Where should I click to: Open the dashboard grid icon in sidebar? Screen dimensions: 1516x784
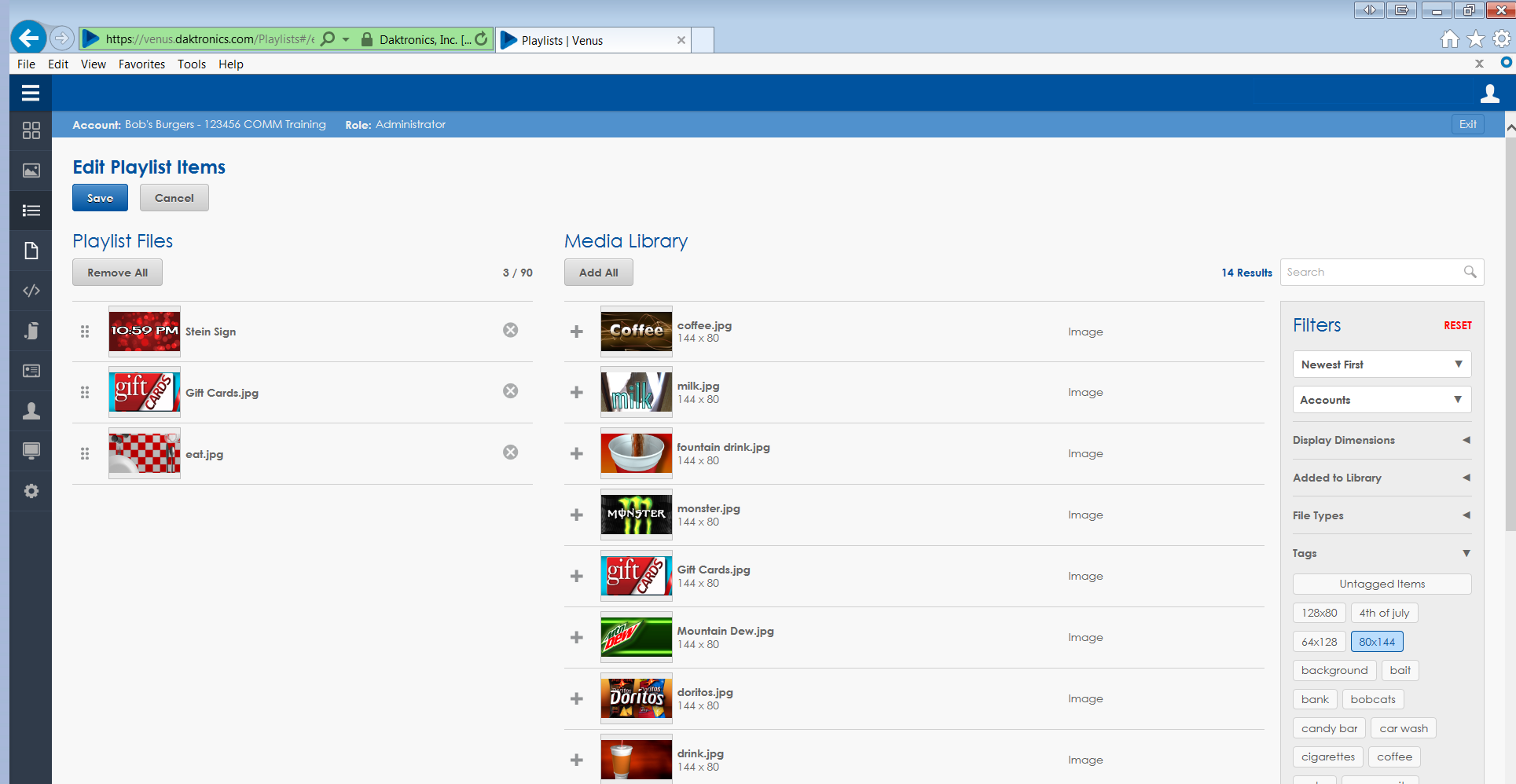[31, 130]
